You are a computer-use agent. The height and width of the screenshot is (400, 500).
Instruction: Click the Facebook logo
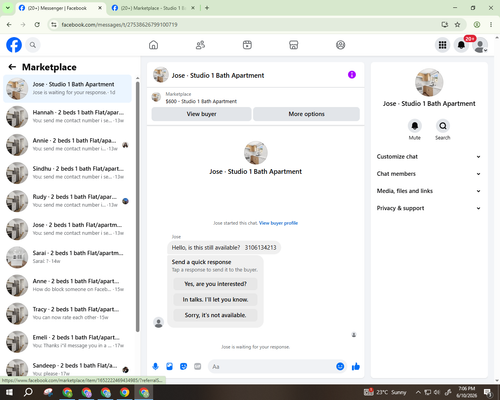coord(14,45)
